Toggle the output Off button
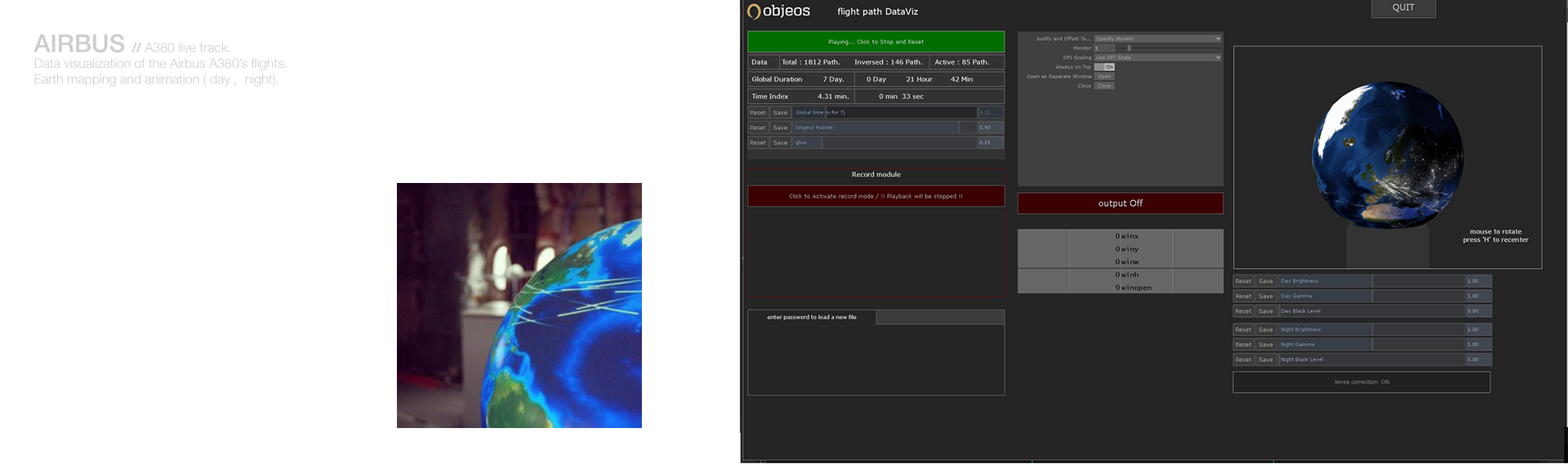 tap(1120, 203)
